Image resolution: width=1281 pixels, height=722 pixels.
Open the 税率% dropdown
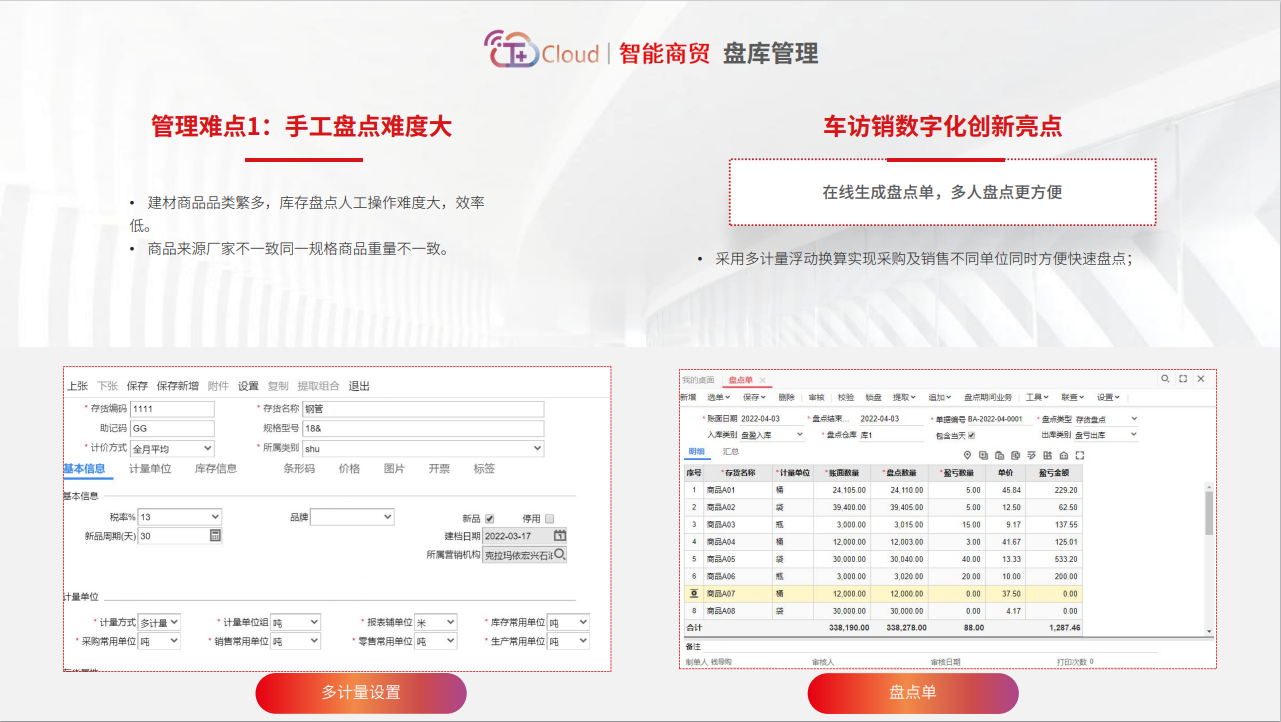(179, 517)
